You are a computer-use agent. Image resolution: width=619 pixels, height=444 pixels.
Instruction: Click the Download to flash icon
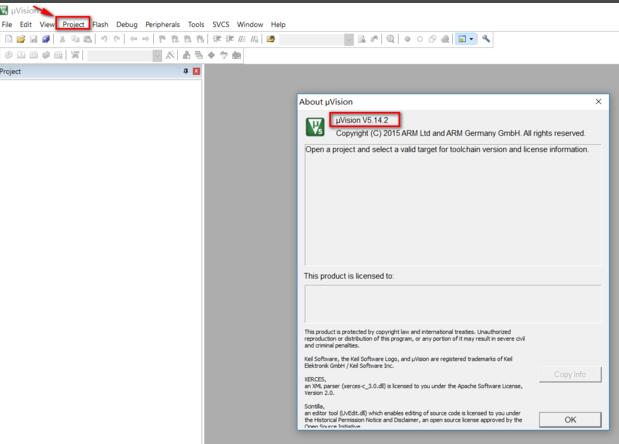click(75, 55)
